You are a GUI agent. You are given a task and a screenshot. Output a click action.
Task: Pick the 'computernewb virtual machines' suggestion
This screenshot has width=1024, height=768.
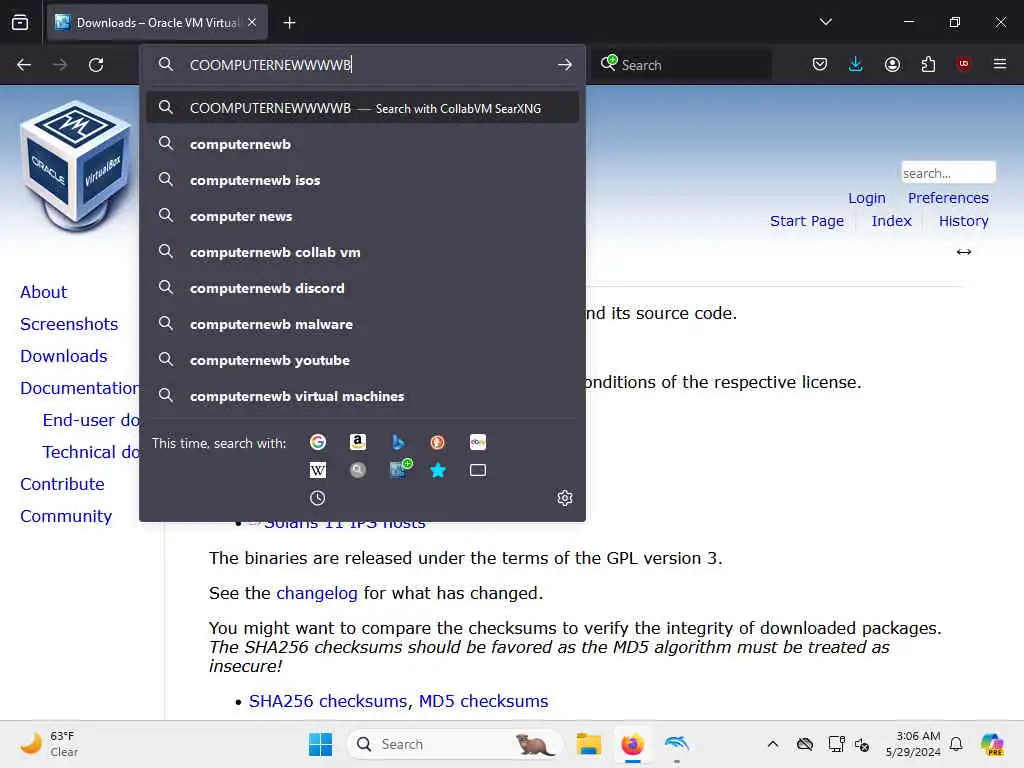362,396
